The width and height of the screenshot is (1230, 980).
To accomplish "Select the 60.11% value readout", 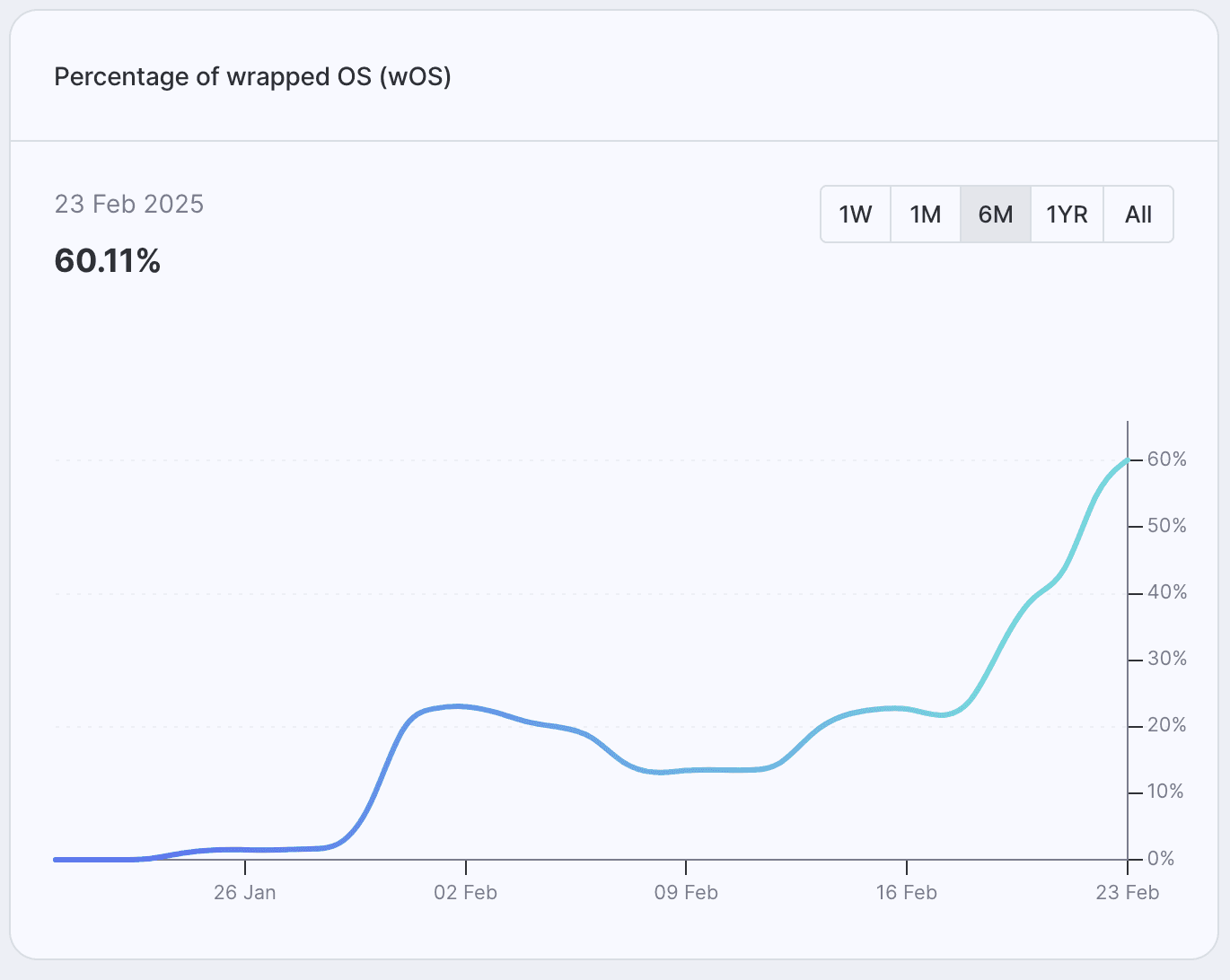I will [108, 261].
